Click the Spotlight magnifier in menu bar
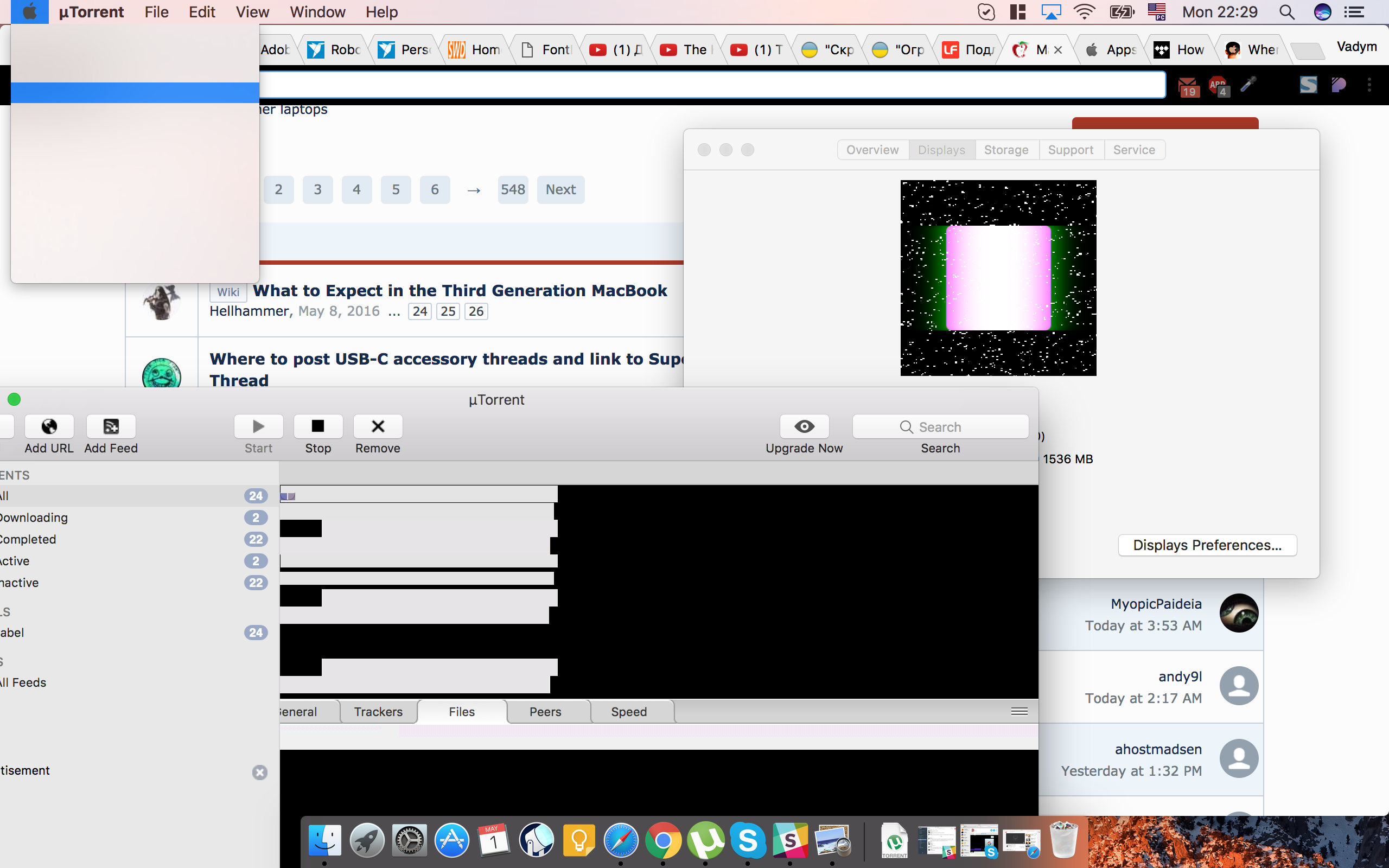This screenshot has width=1389, height=868. click(1286, 12)
